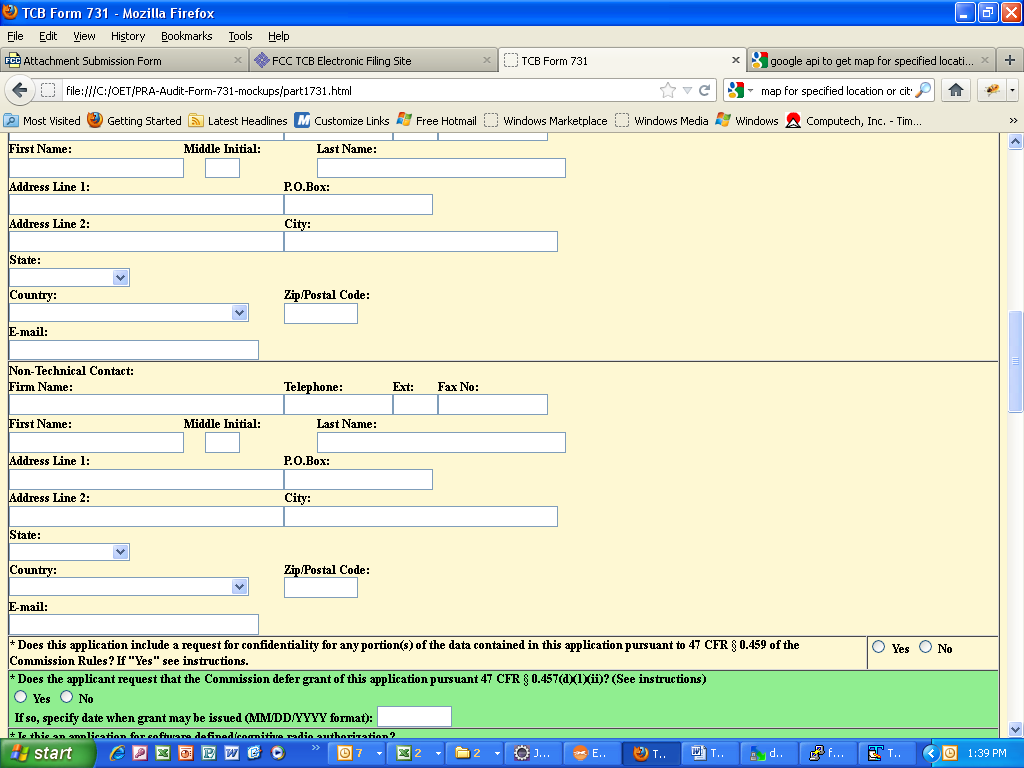Viewport: 1024px width, 768px height.
Task: Select Yes for confidentiality request
Action: tap(879, 647)
